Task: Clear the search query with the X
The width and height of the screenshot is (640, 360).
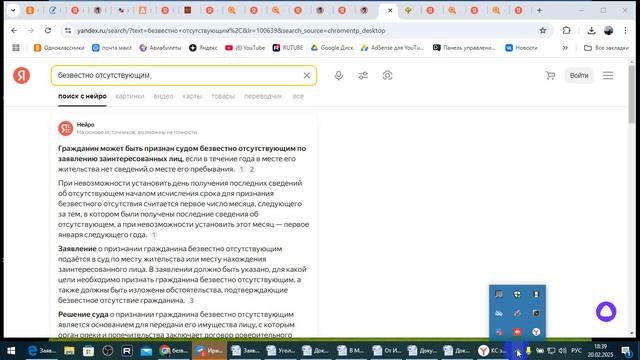Action: click(307, 76)
